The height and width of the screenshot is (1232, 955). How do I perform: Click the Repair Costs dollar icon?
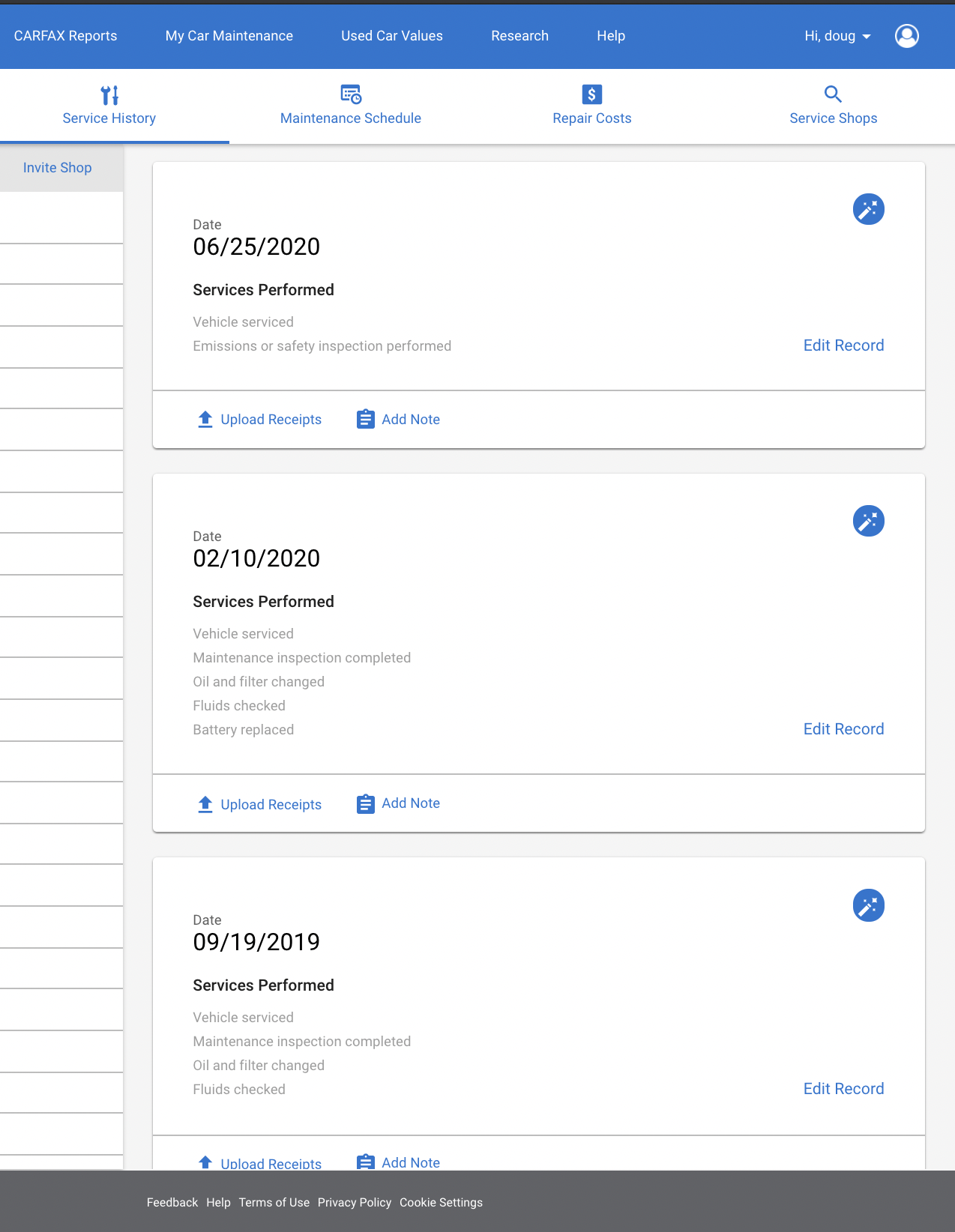pyautogui.click(x=592, y=94)
